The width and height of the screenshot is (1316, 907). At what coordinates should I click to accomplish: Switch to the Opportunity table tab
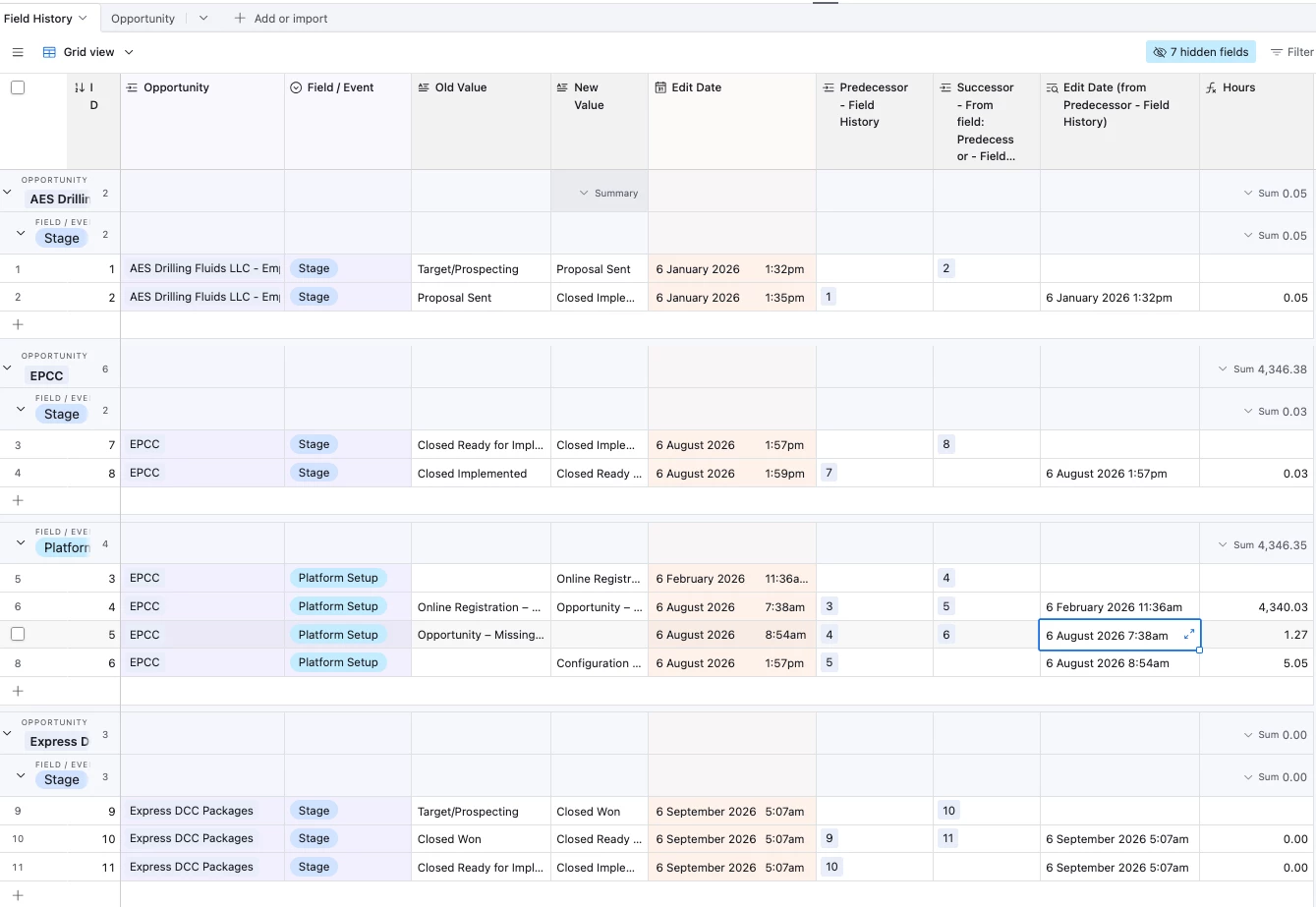[143, 19]
